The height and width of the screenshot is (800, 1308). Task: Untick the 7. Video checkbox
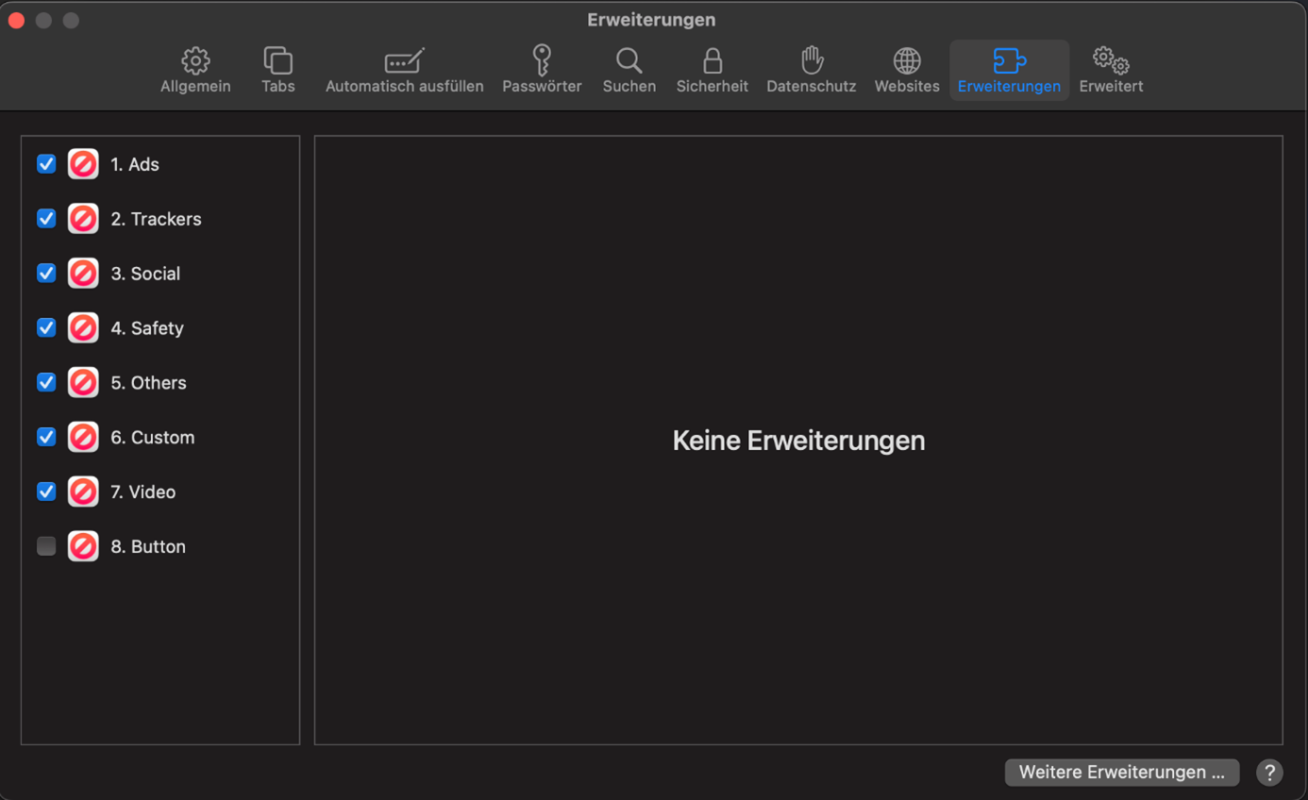coord(46,491)
